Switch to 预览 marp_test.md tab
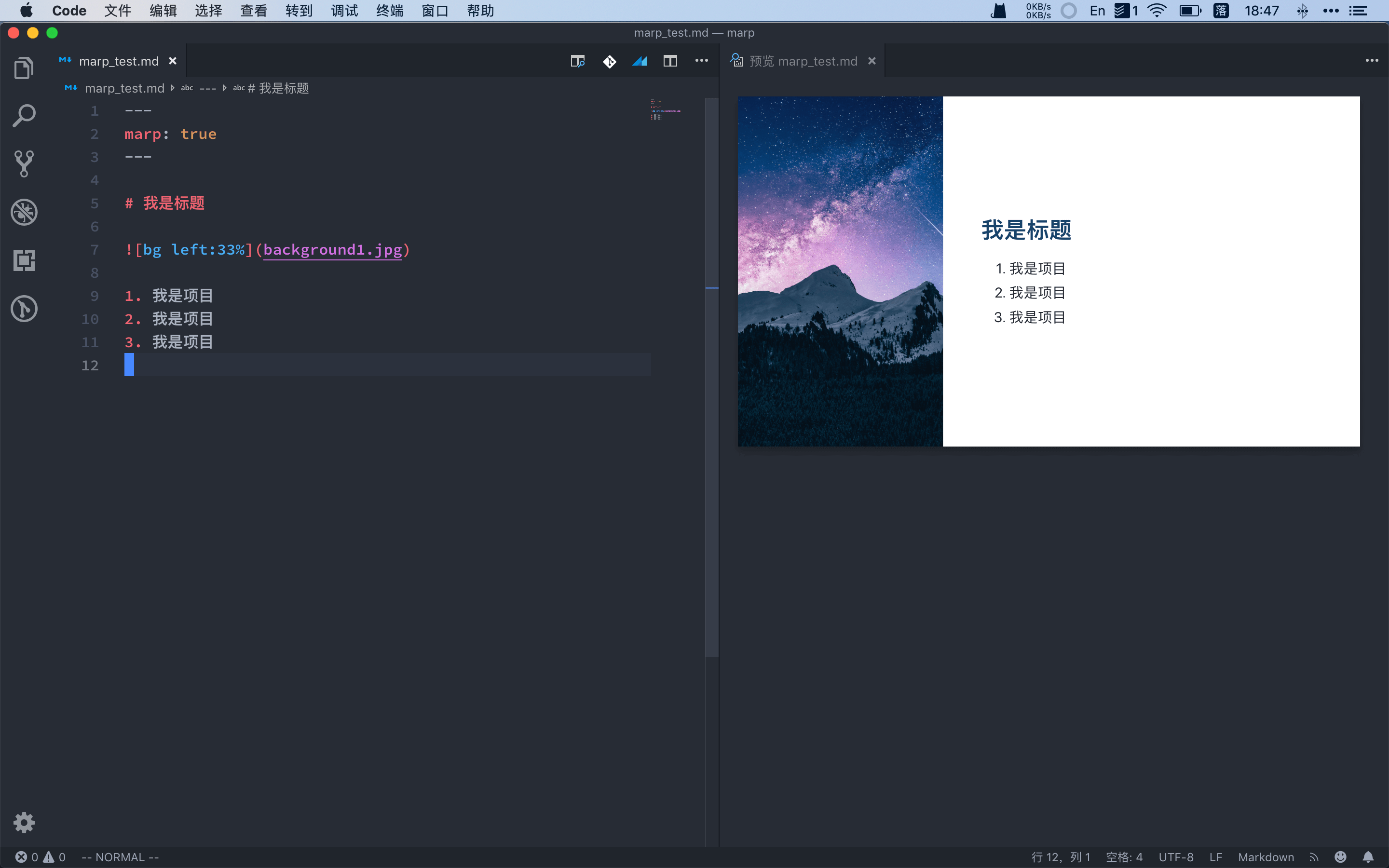Viewport: 1389px width, 868px height. coord(803,61)
